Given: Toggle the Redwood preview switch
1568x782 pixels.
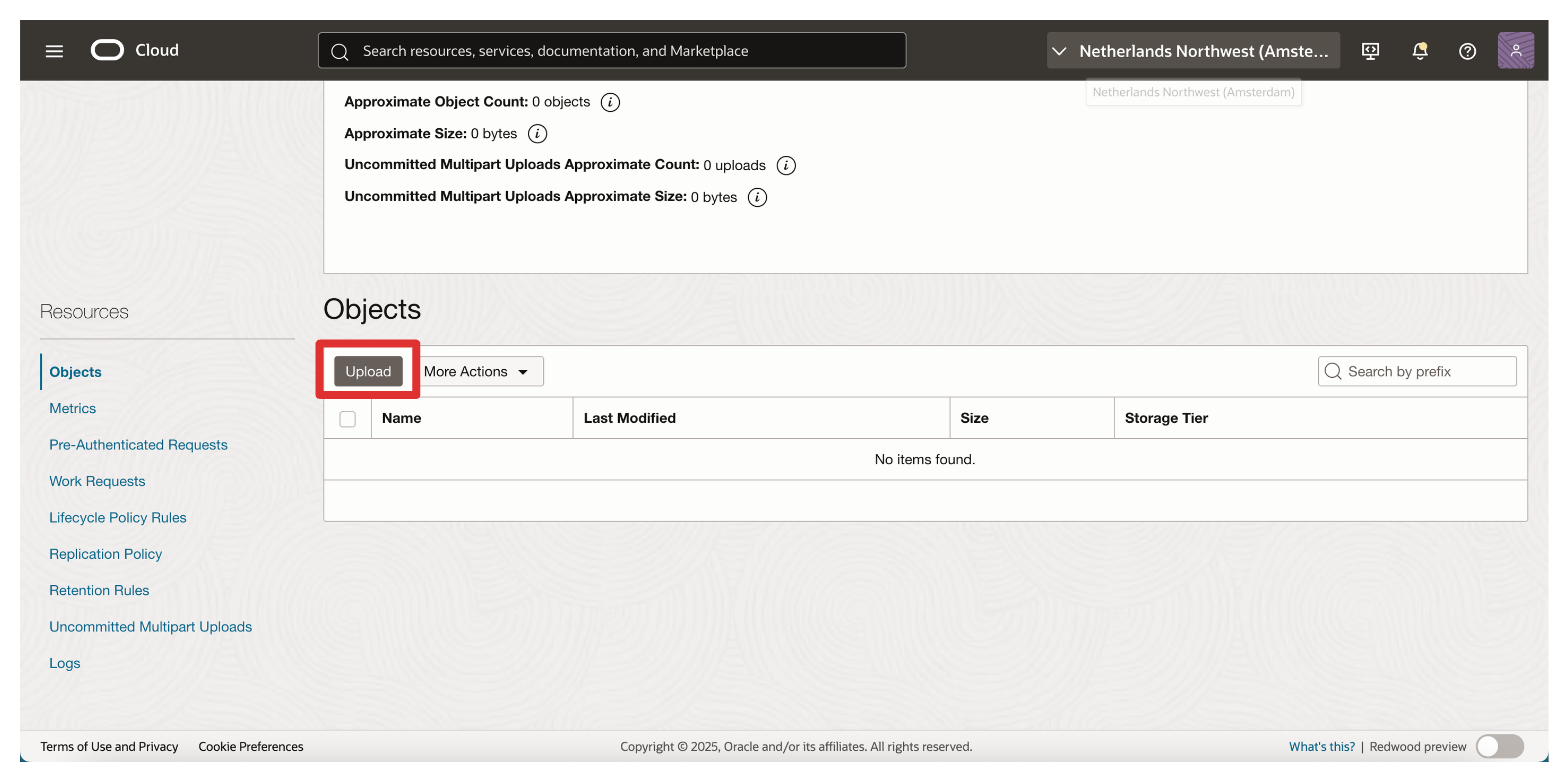Looking at the screenshot, I should click(x=1499, y=746).
